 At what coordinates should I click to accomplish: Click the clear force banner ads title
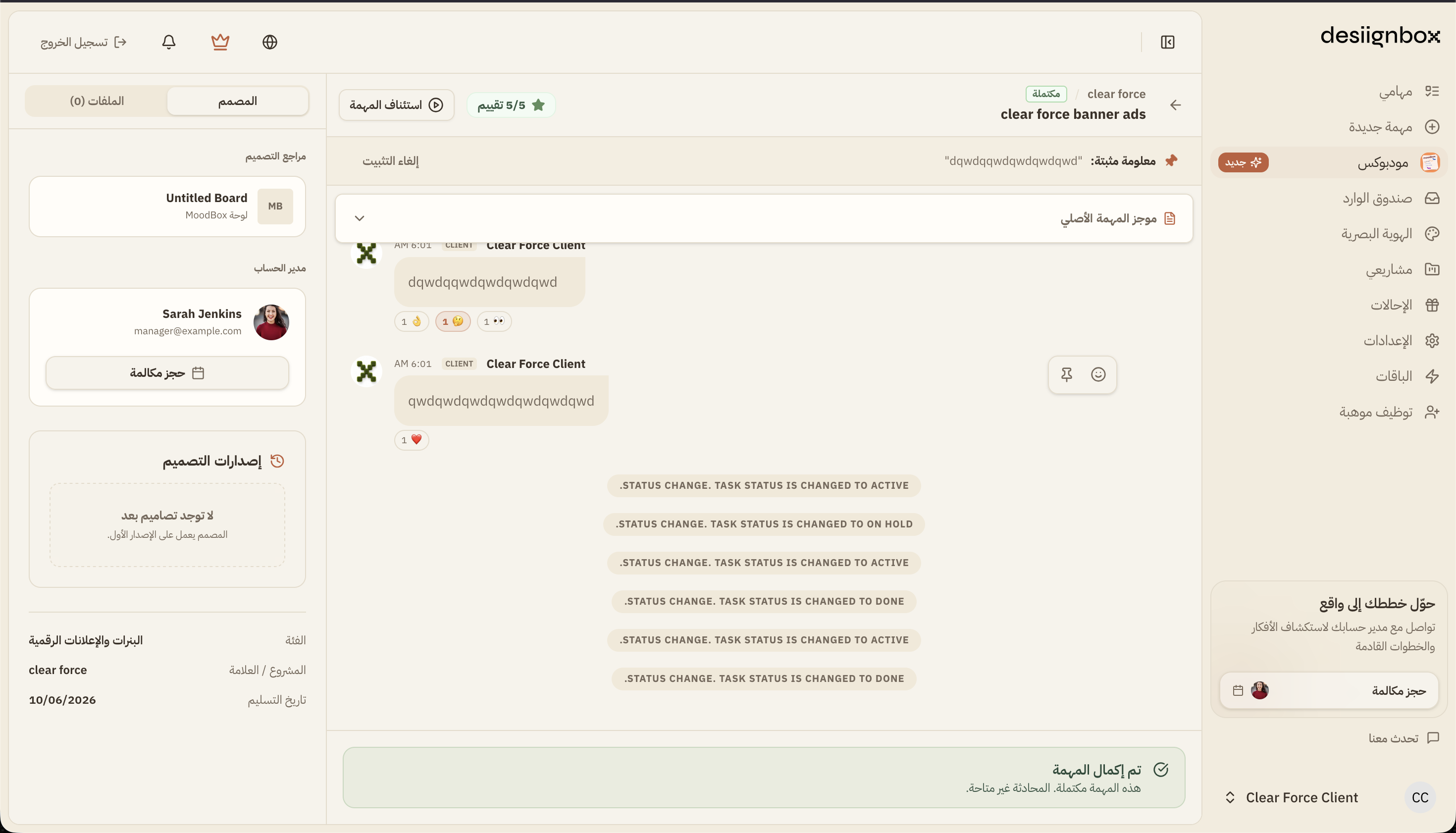coord(1073,114)
